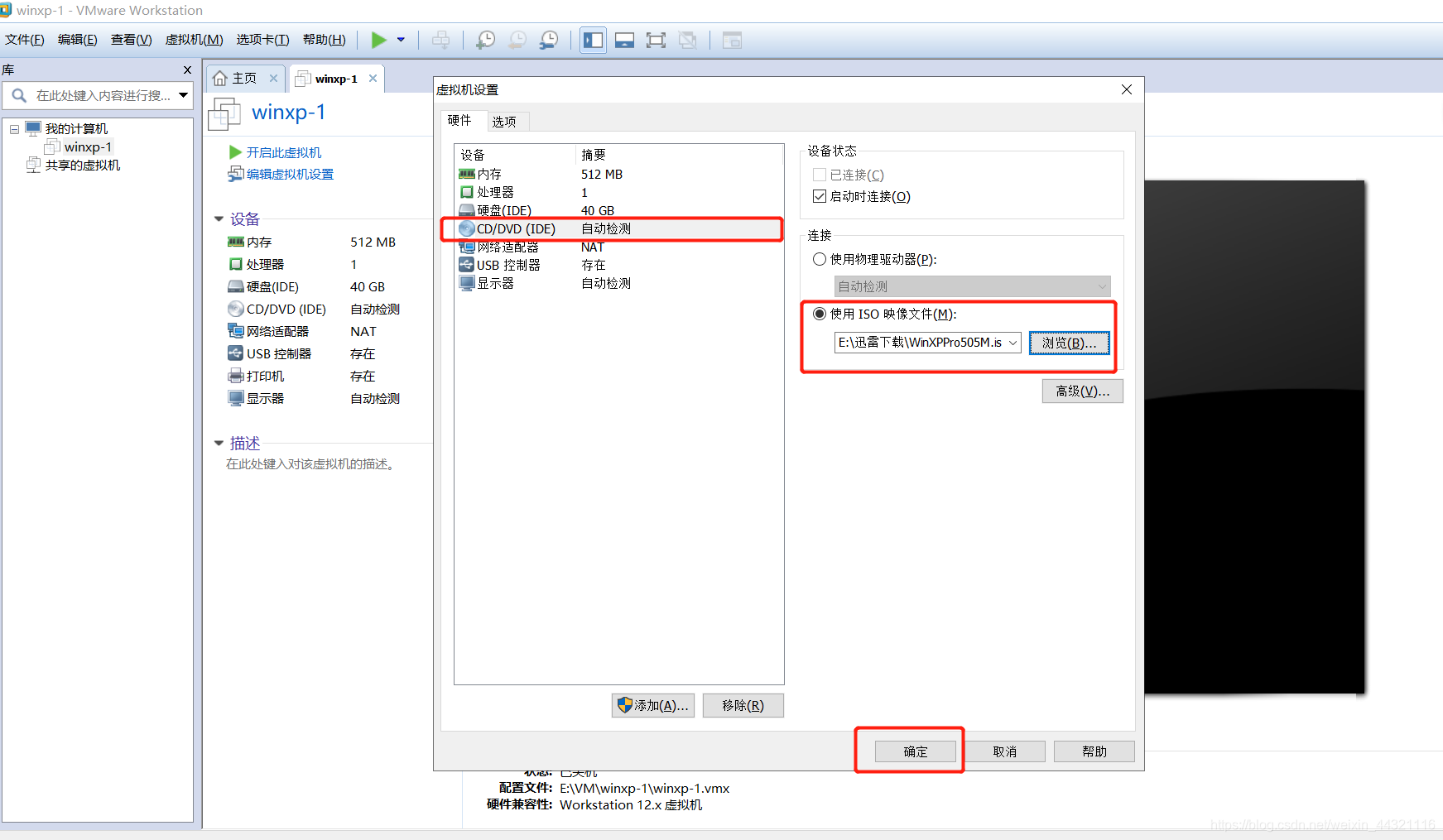Click the 网络适配器 icon in main device list
Screen dimensions: 1443x840
click(x=236, y=332)
